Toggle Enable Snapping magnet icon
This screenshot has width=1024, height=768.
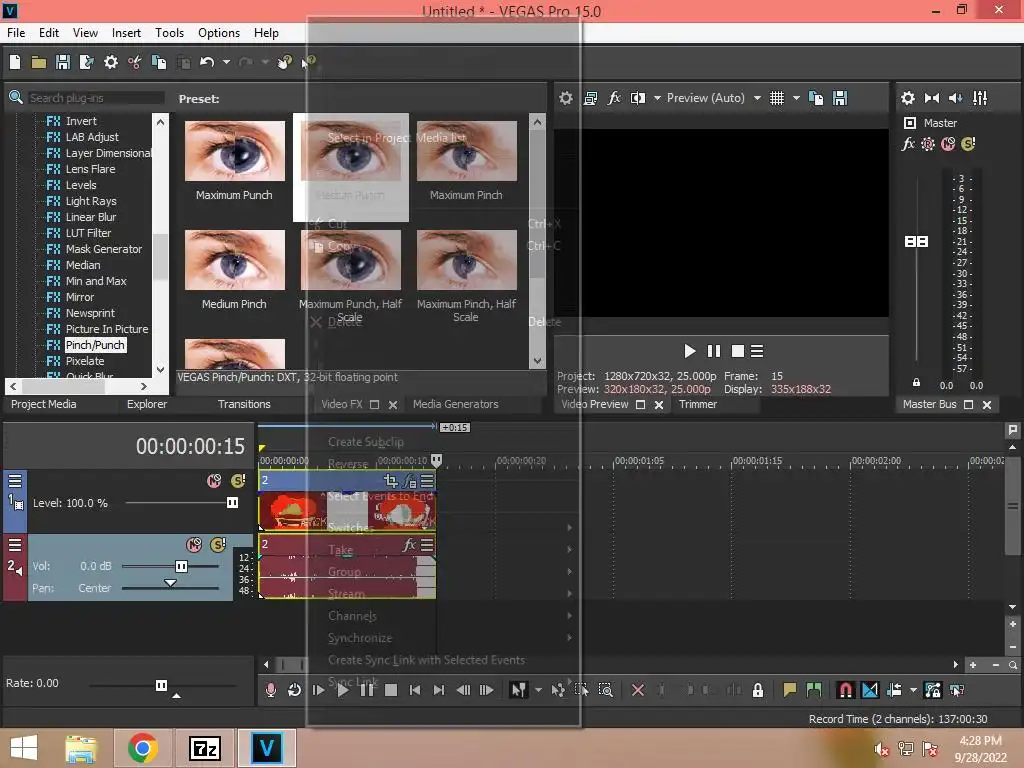(845, 690)
